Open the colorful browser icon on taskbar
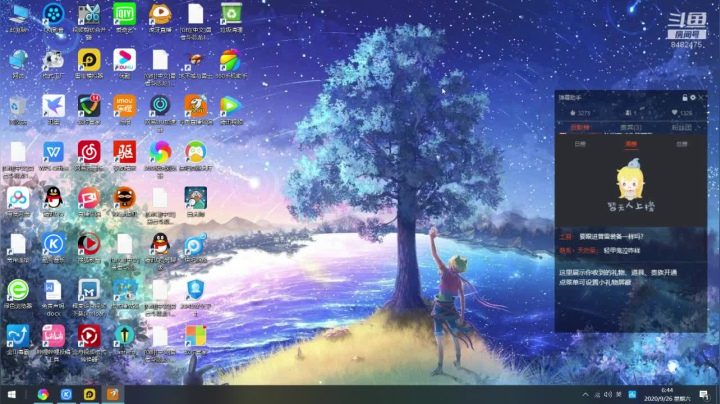This screenshot has height=404, width=720. 43,394
